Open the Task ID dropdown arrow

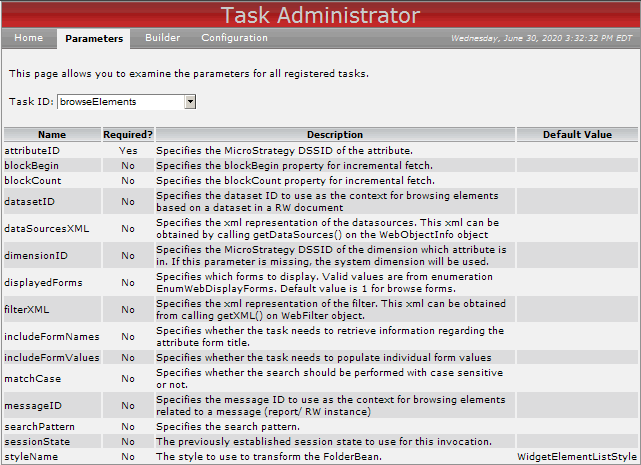point(190,102)
